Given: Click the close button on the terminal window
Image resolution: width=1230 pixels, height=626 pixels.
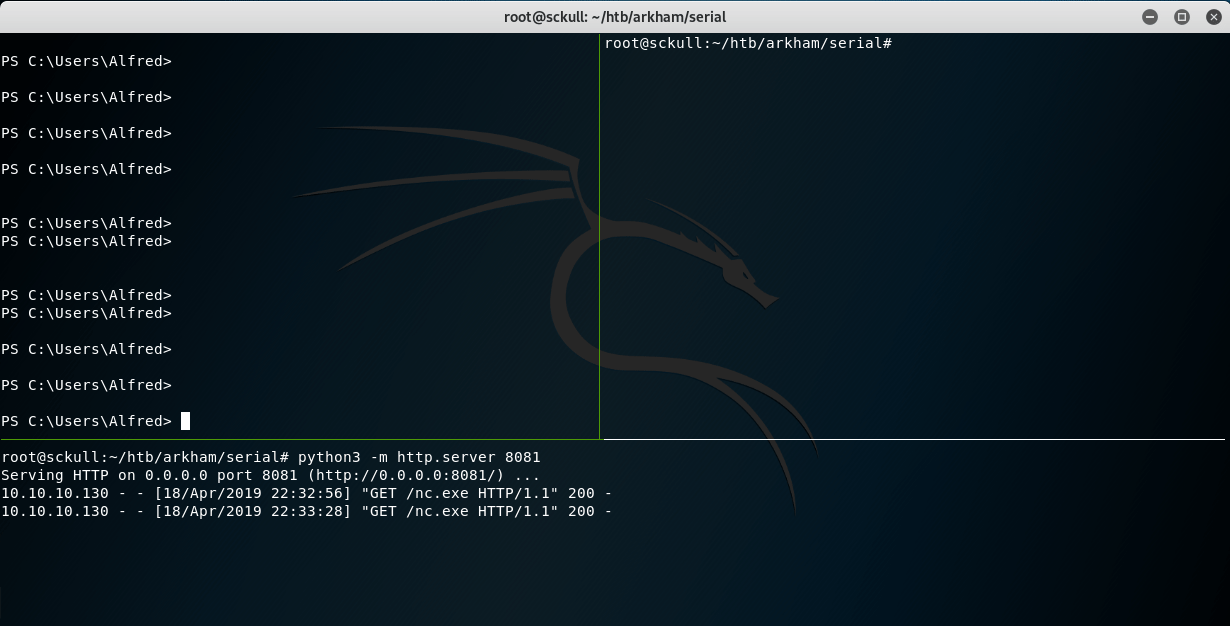Looking at the screenshot, I should [x=1212, y=17].
